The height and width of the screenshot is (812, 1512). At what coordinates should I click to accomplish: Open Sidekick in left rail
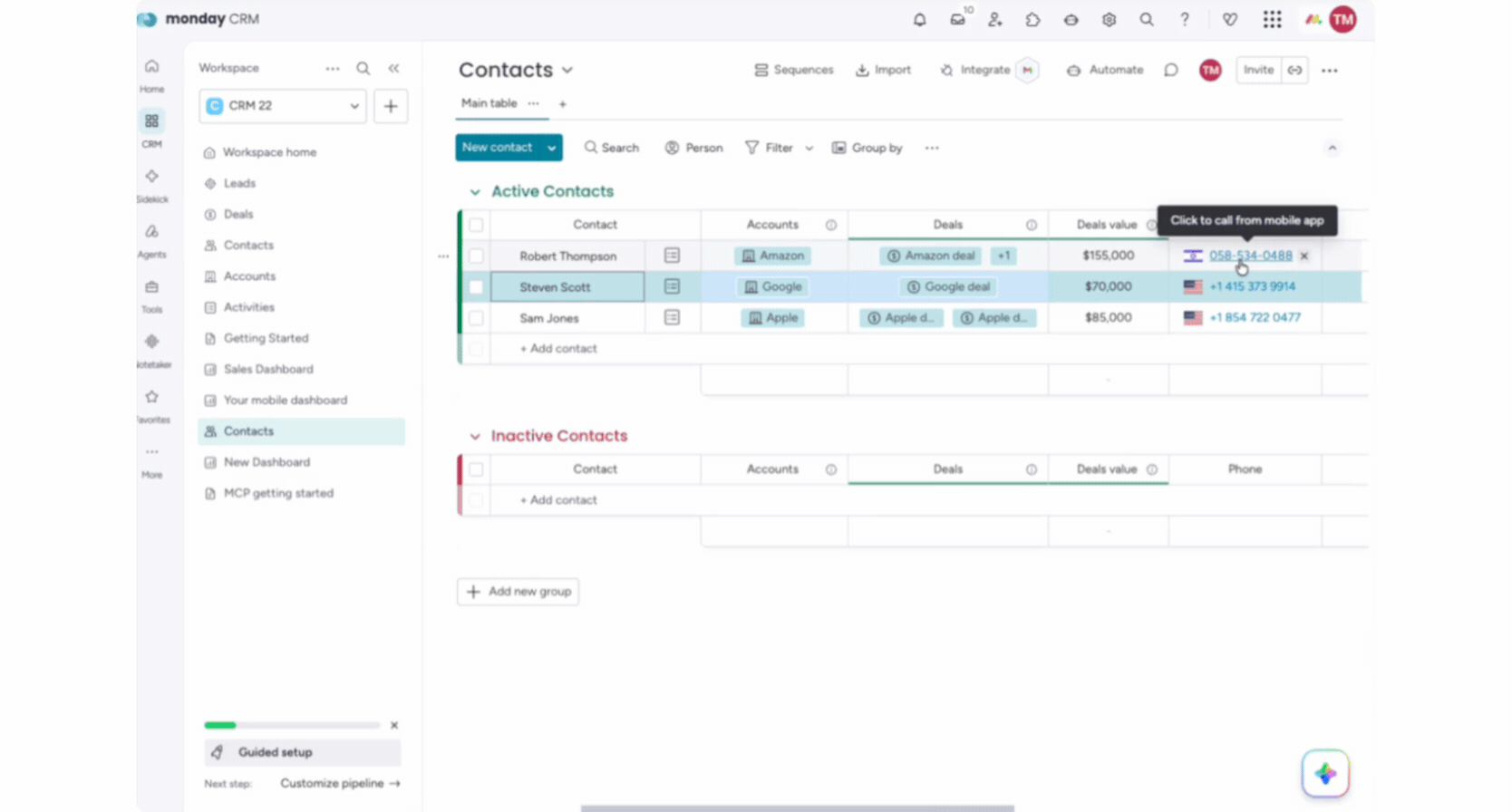(151, 184)
